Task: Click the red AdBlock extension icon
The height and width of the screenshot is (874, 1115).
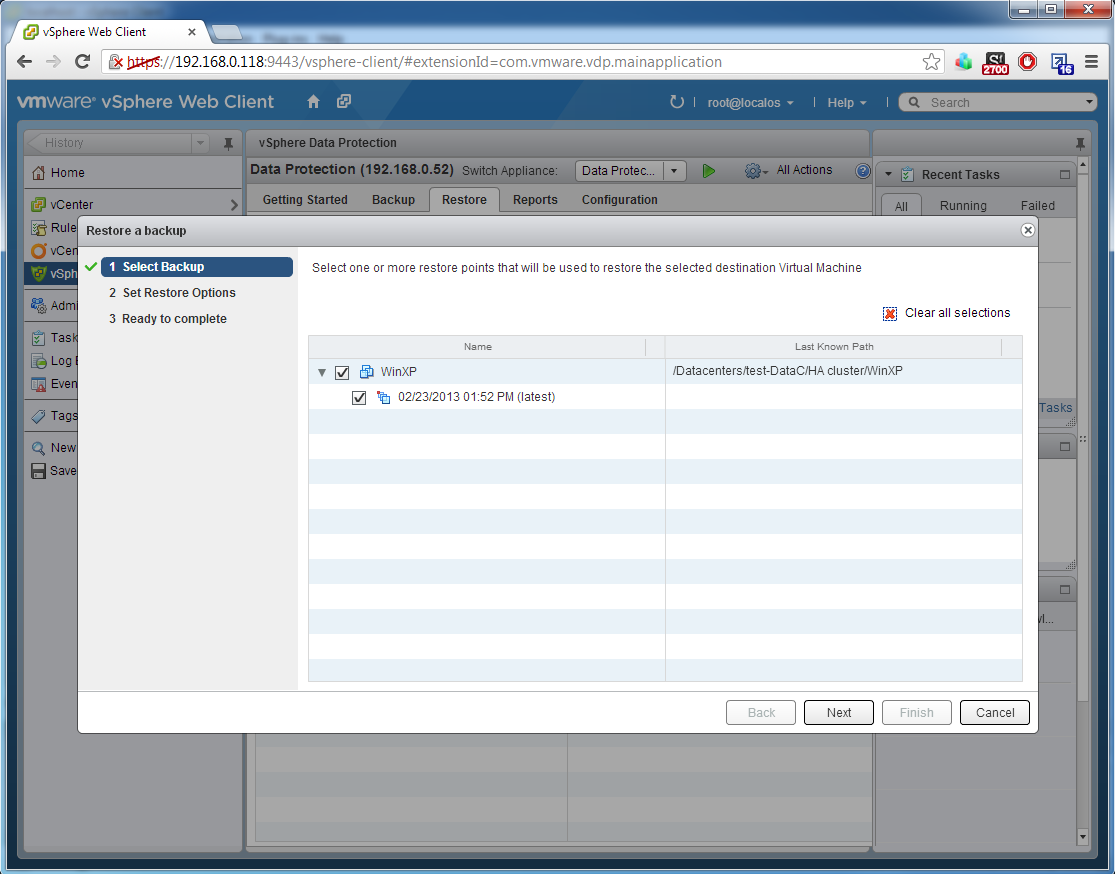Action: [x=1028, y=62]
